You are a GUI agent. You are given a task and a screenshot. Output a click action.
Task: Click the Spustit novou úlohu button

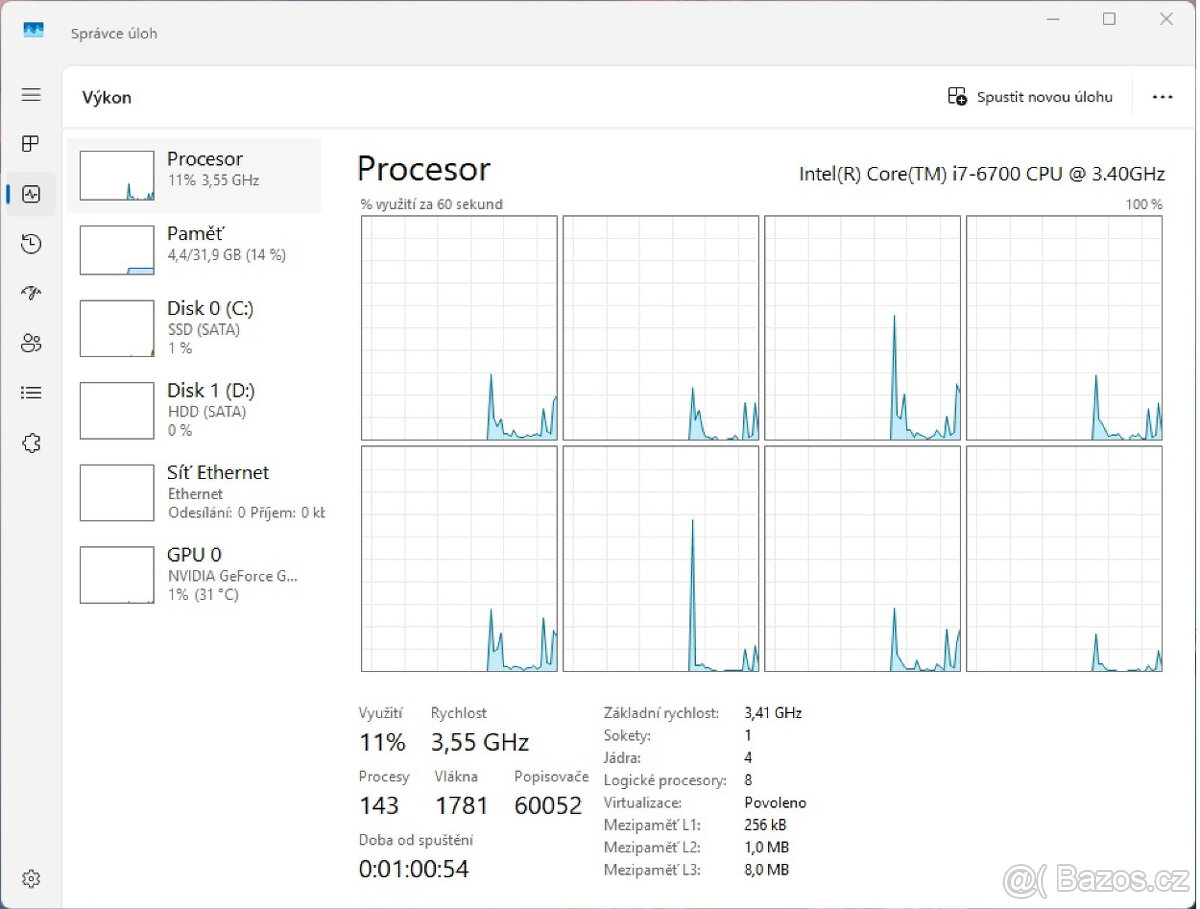1030,97
